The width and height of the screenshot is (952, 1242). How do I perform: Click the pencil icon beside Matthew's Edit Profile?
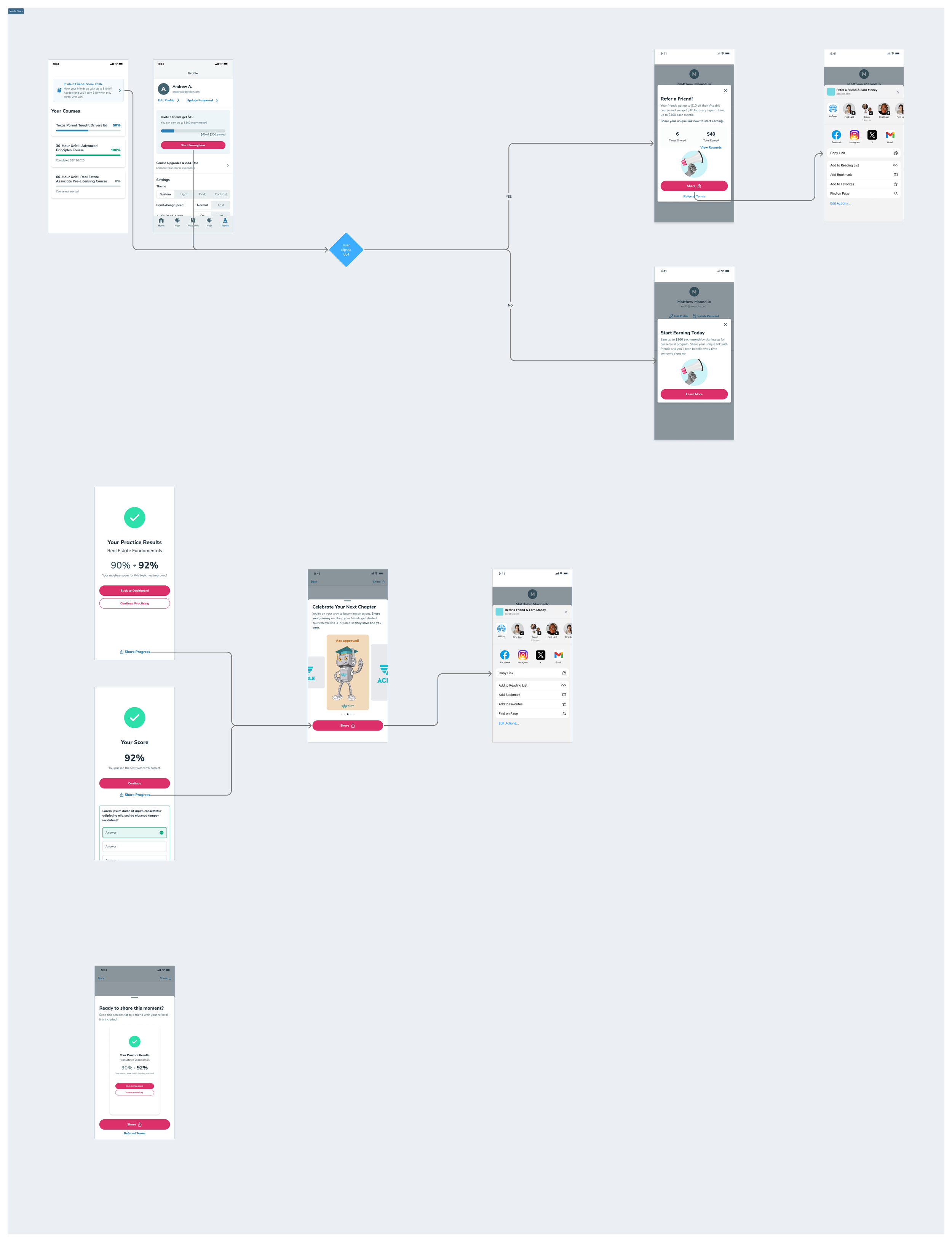[671, 316]
